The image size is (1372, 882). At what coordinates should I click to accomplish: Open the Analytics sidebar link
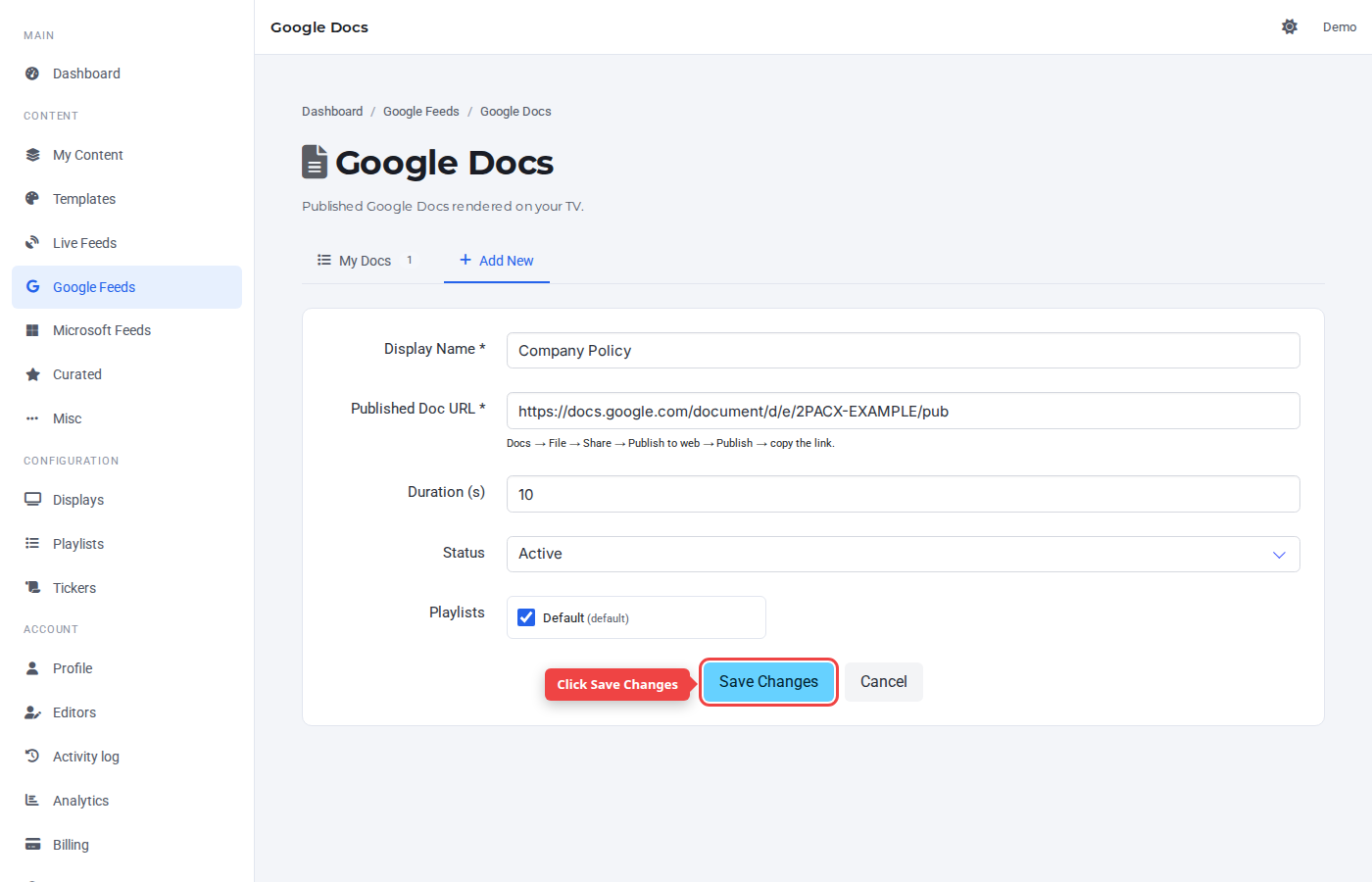127,801
